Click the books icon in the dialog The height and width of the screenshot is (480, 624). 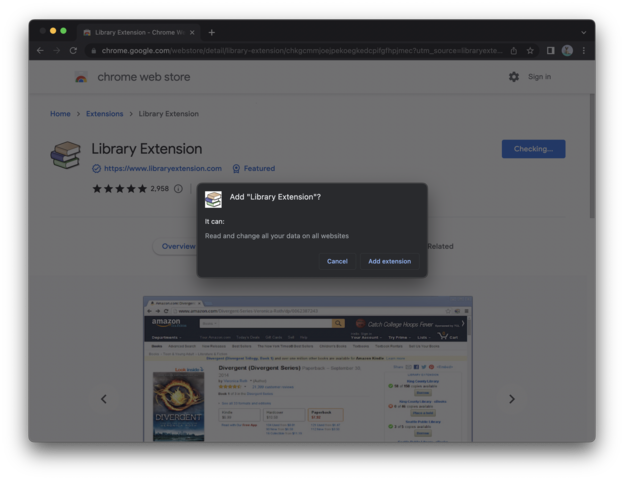tap(213, 199)
